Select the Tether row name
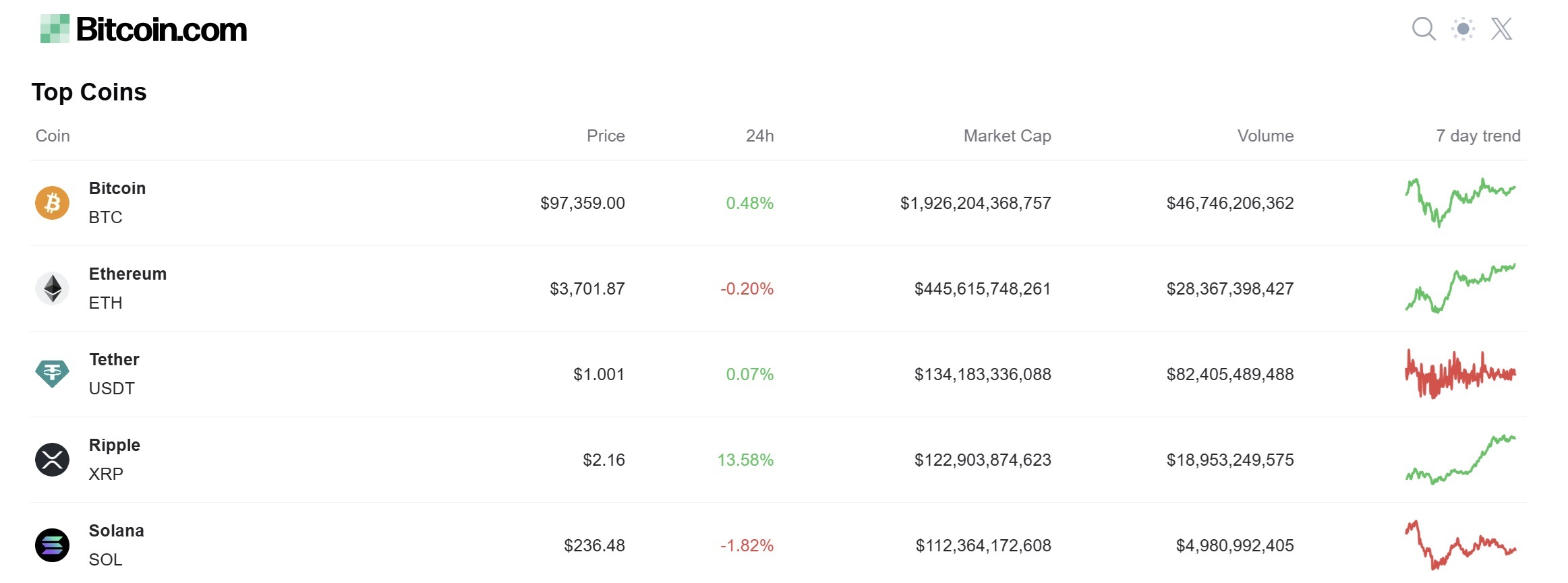Image resolution: width=1568 pixels, height=583 pixels. pyautogui.click(x=114, y=360)
